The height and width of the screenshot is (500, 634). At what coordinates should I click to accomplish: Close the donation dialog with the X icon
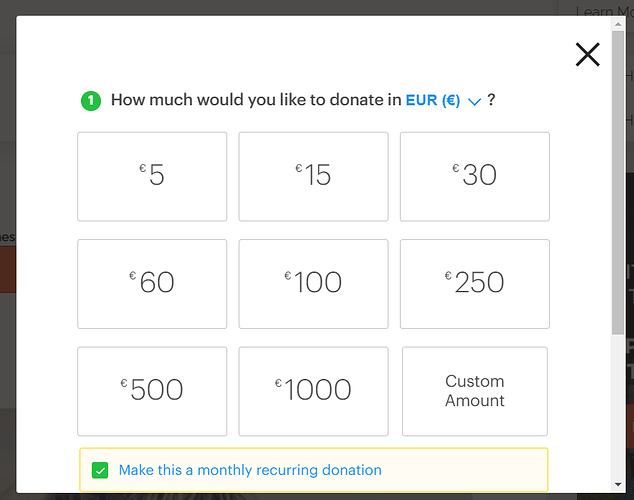pyautogui.click(x=588, y=55)
